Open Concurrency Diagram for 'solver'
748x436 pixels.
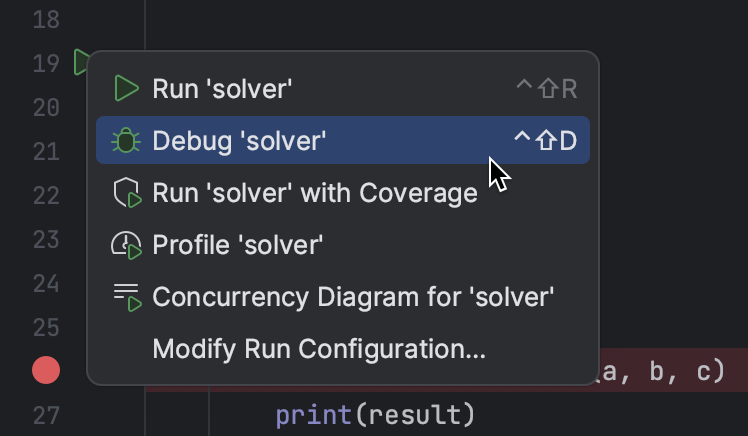point(353,297)
